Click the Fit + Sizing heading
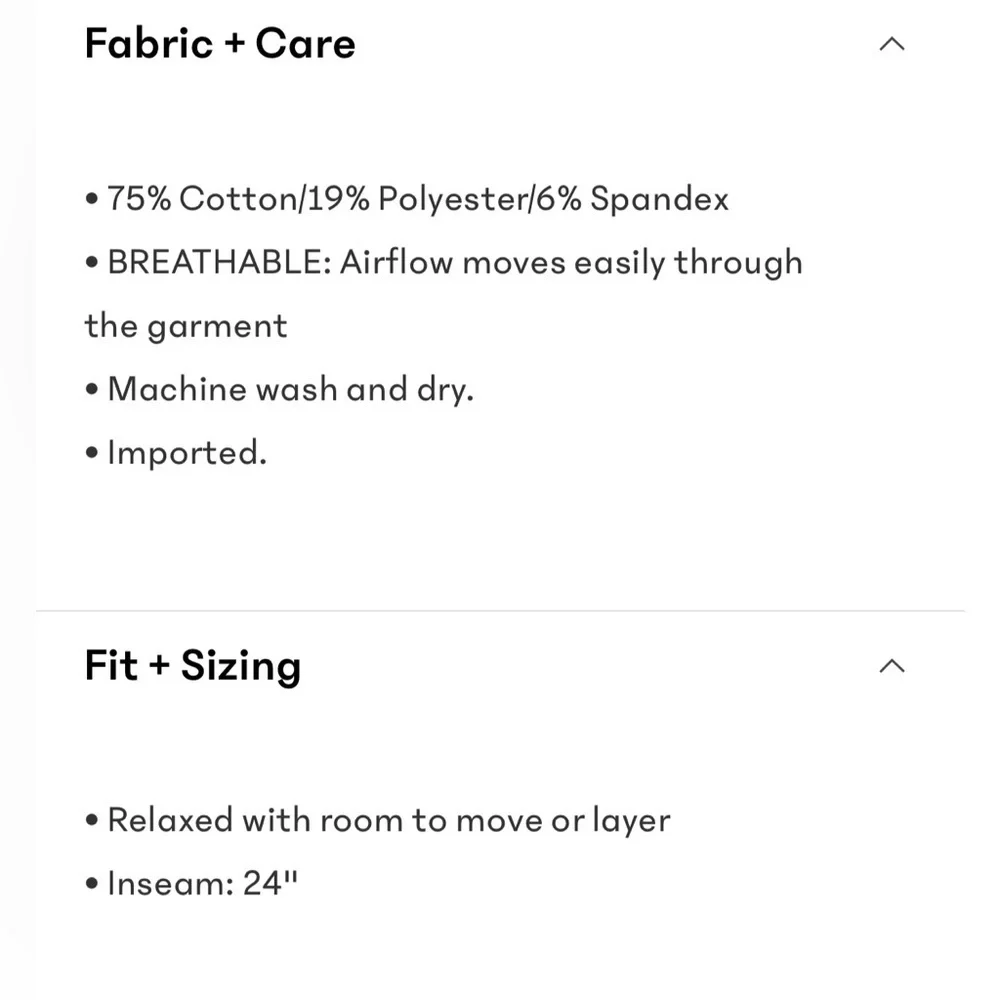This screenshot has width=1000, height=1000. [193, 666]
